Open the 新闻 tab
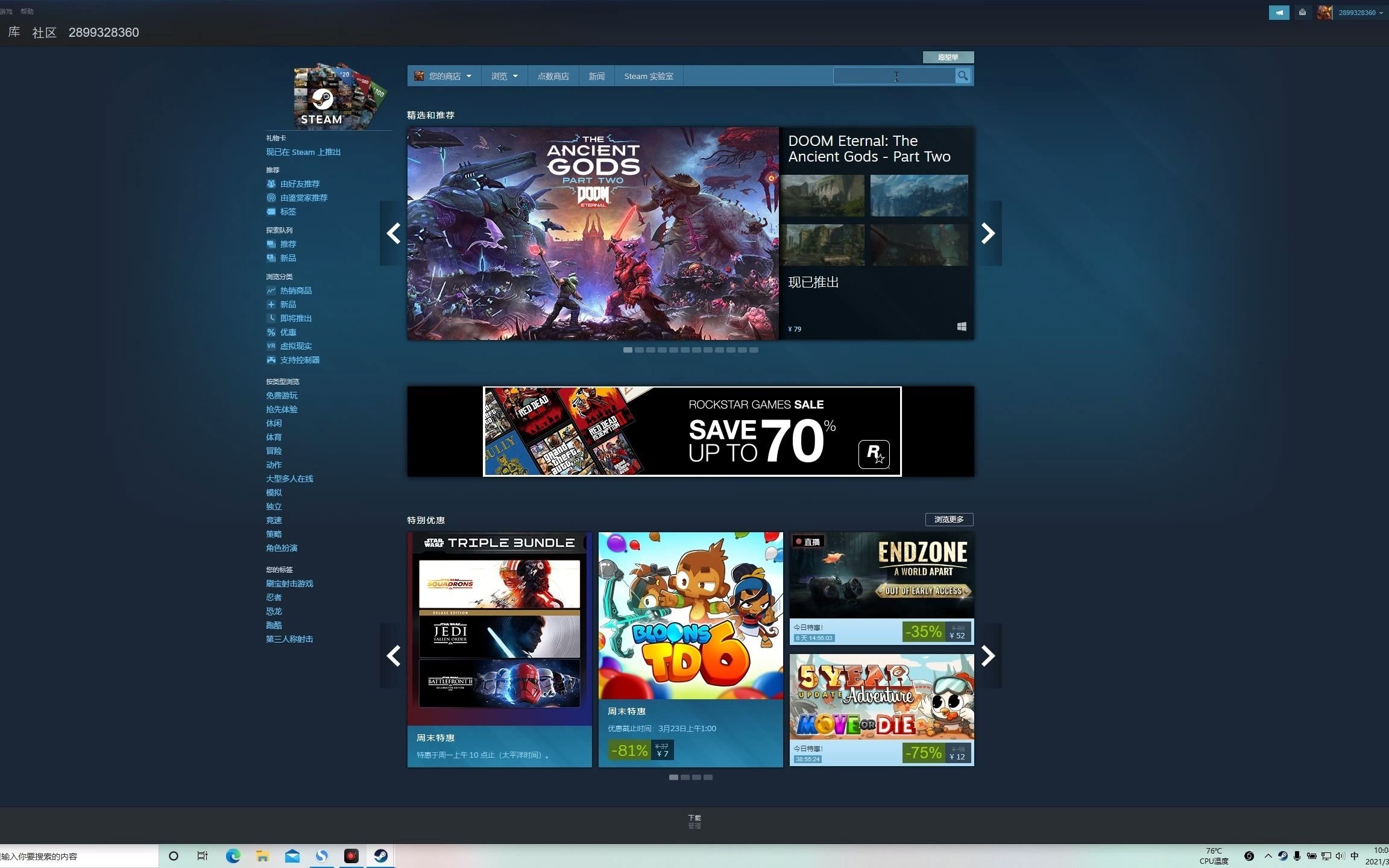 pos(596,76)
